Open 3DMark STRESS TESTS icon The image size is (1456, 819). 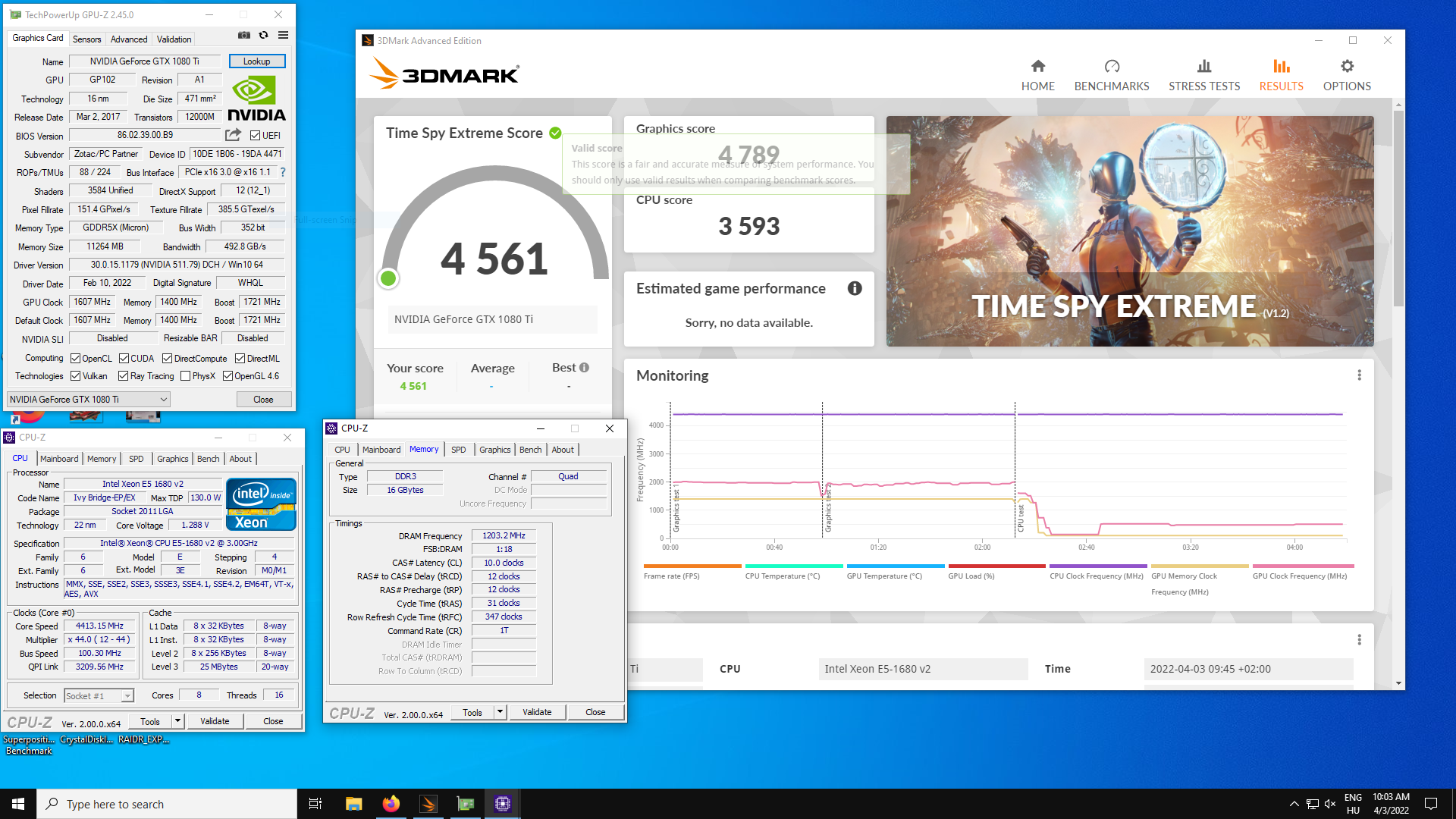click(1204, 66)
